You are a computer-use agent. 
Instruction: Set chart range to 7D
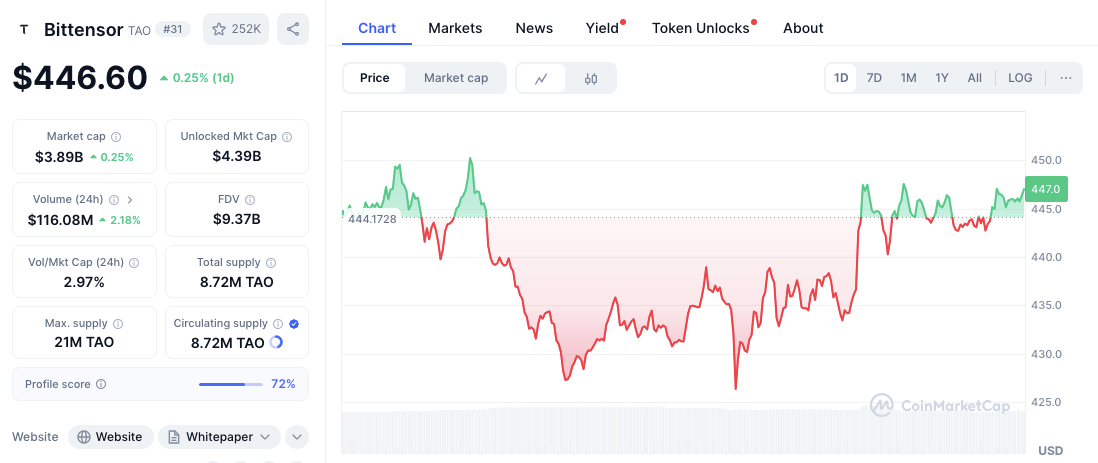click(x=874, y=78)
